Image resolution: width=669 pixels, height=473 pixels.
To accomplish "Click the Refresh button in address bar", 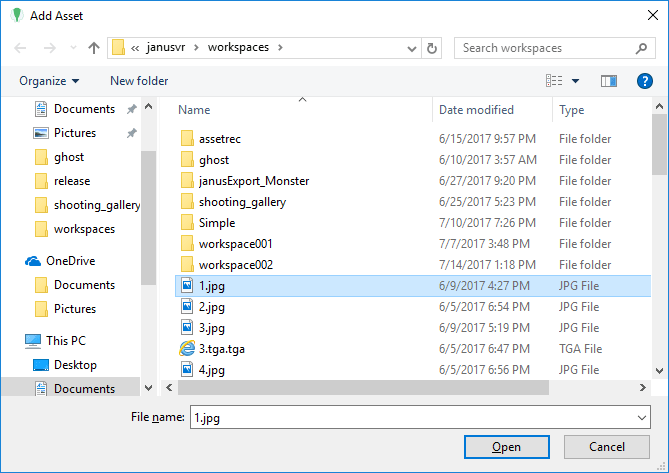I will [x=432, y=48].
